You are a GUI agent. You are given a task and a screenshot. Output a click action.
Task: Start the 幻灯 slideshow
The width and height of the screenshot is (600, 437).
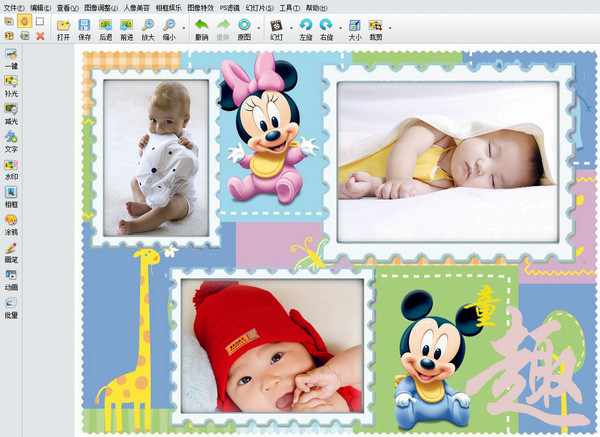[276, 30]
